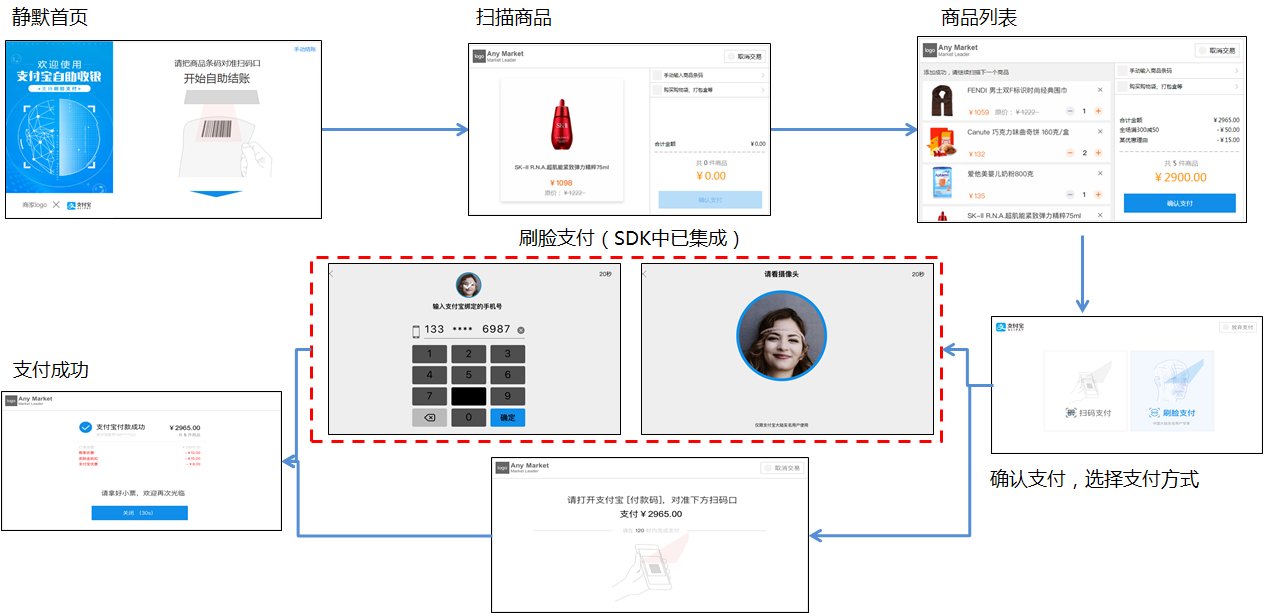Viewport: 1274px width, 613px height.
Task: Click the 支付宝付款成功 text
Action: click(x=120, y=427)
